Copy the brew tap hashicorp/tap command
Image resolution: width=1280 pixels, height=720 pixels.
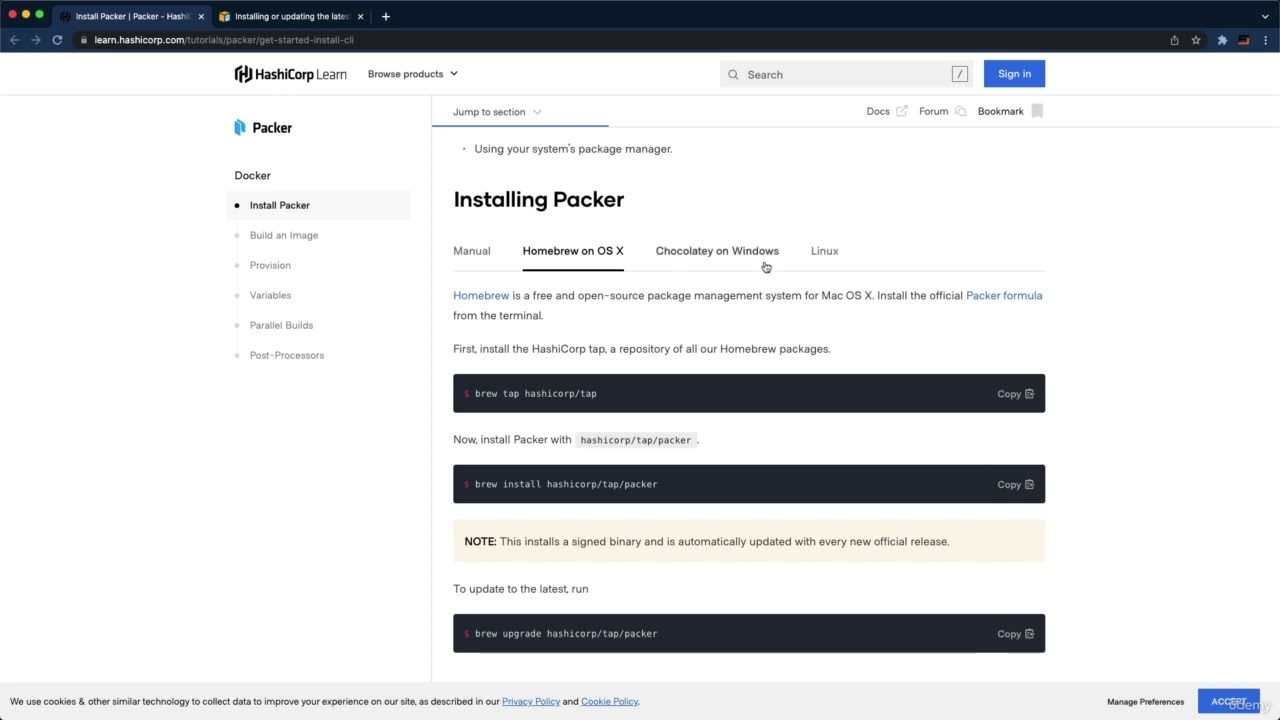tap(1015, 394)
